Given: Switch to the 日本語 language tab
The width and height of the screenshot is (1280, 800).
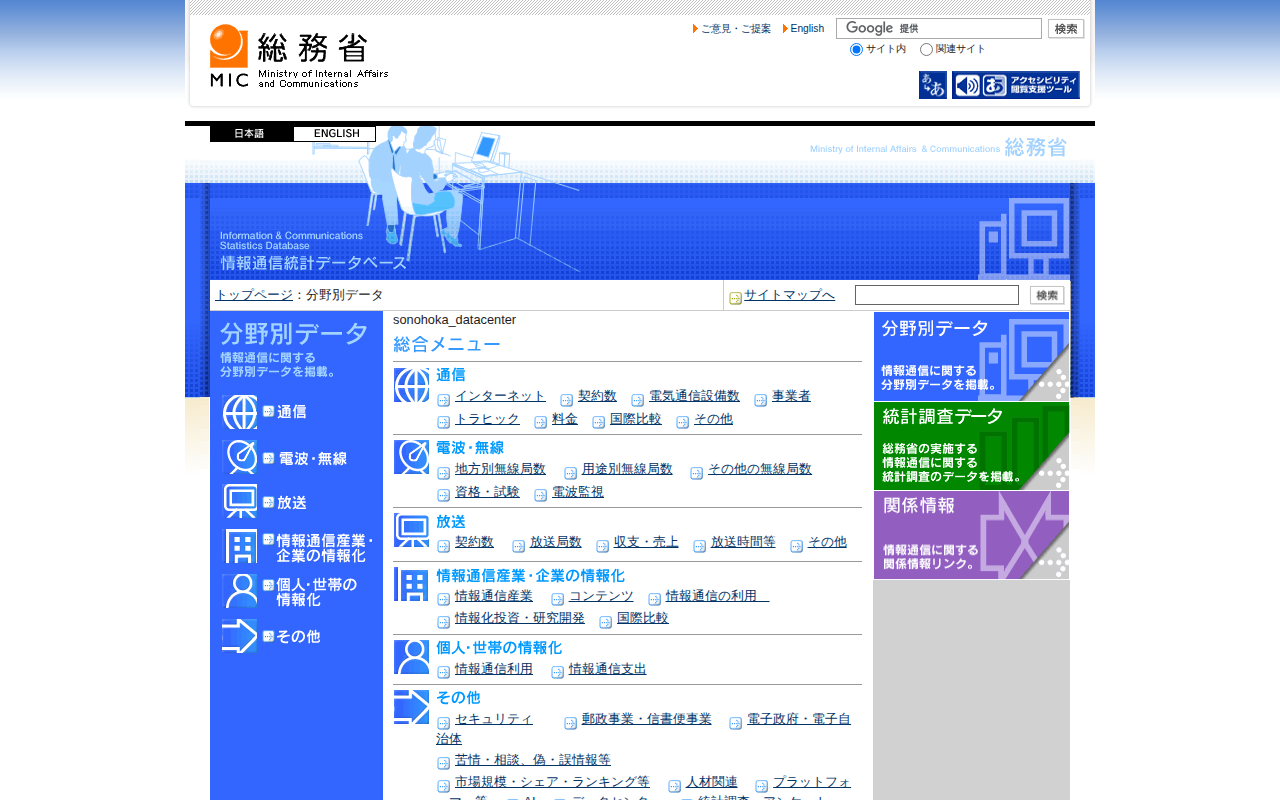Looking at the screenshot, I should click(x=251, y=134).
